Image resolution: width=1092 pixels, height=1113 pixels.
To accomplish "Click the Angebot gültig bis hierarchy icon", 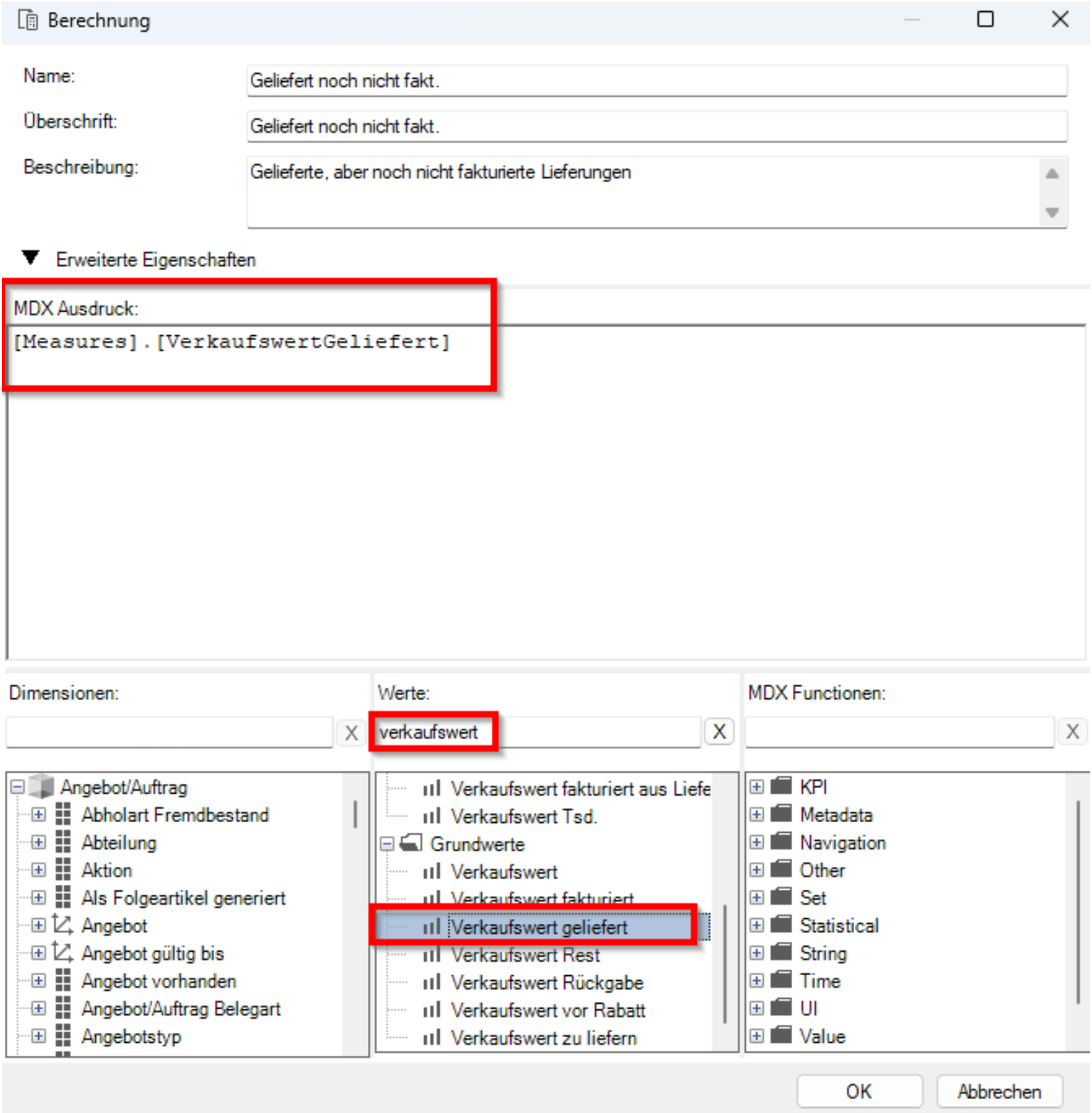I will (63, 952).
